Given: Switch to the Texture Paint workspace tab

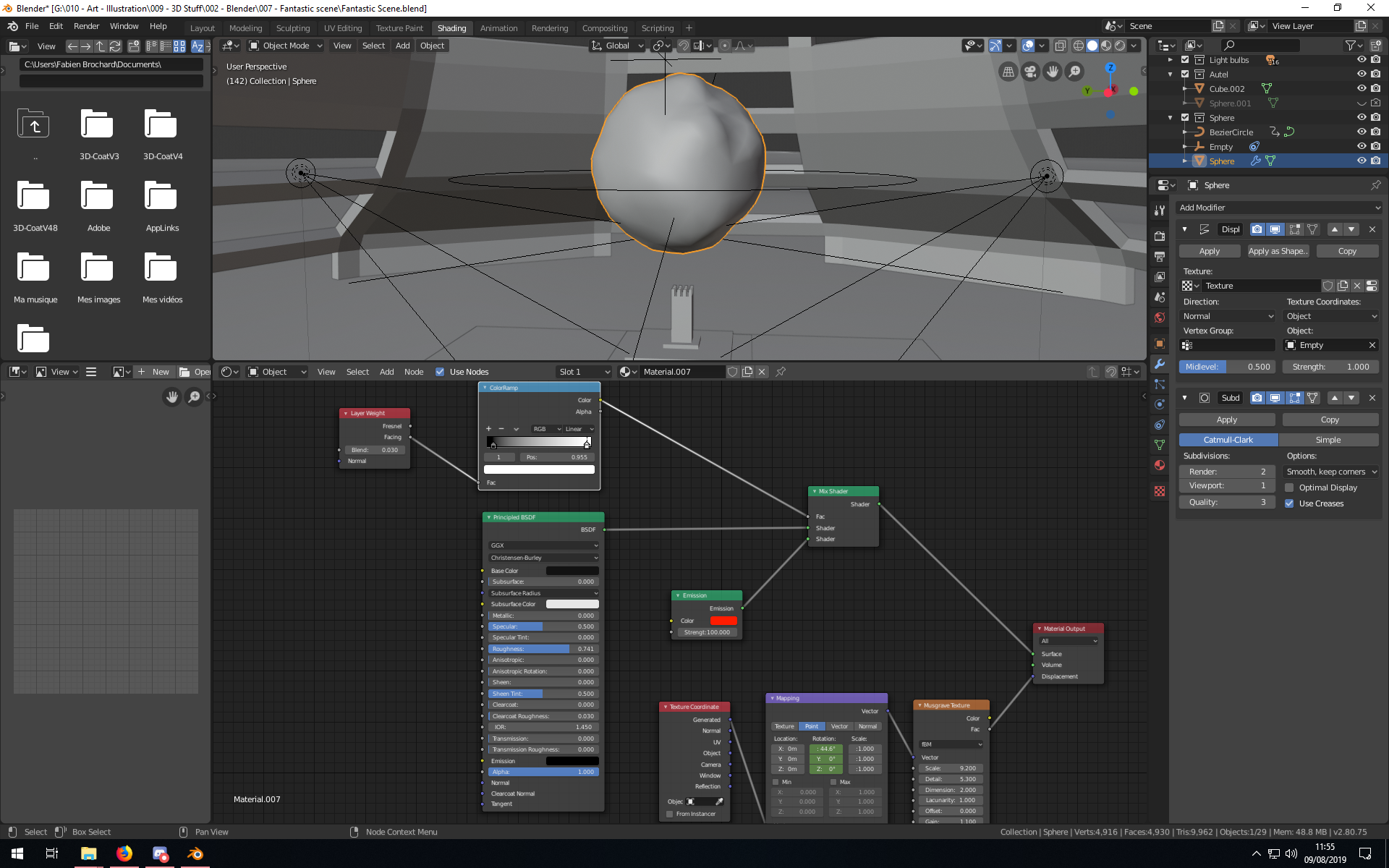Looking at the screenshot, I should click(x=399, y=28).
